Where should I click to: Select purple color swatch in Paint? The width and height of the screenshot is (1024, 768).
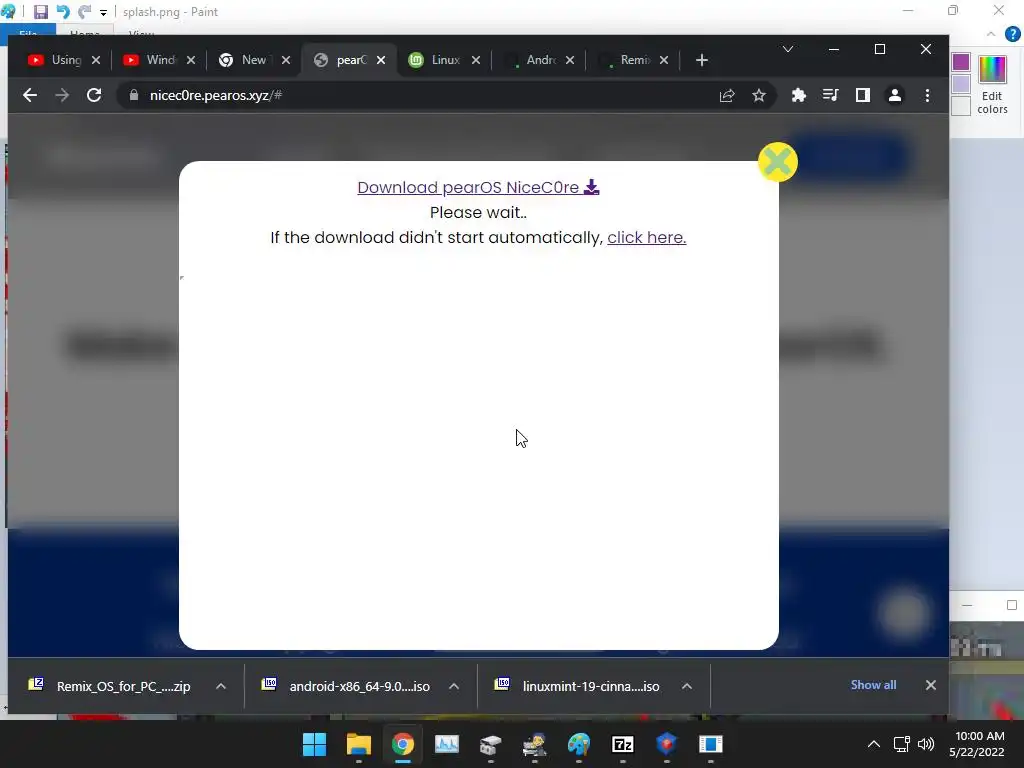(x=961, y=62)
